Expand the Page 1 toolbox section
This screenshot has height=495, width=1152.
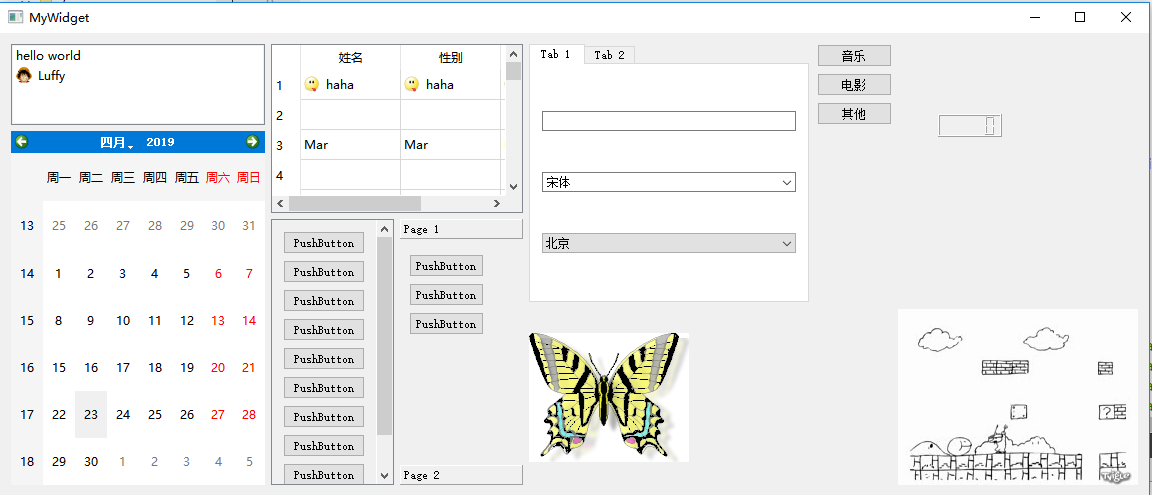pyautogui.click(x=461, y=229)
